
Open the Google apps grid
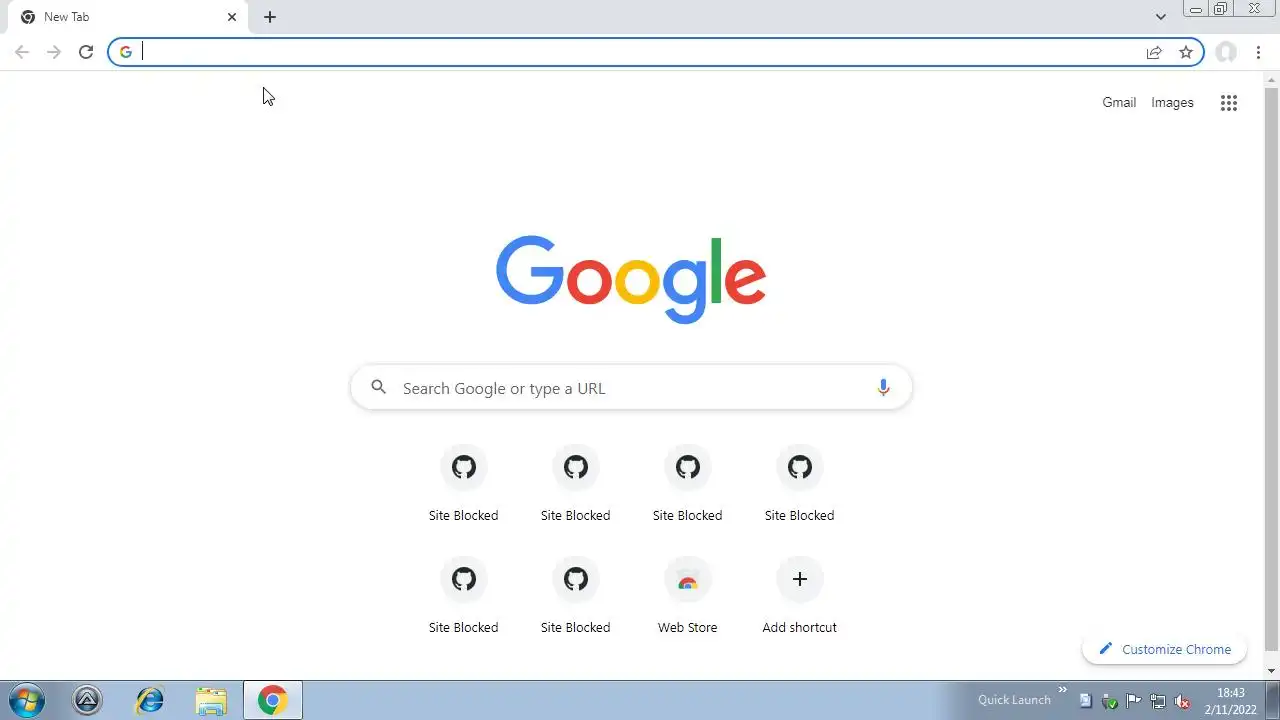point(1229,102)
